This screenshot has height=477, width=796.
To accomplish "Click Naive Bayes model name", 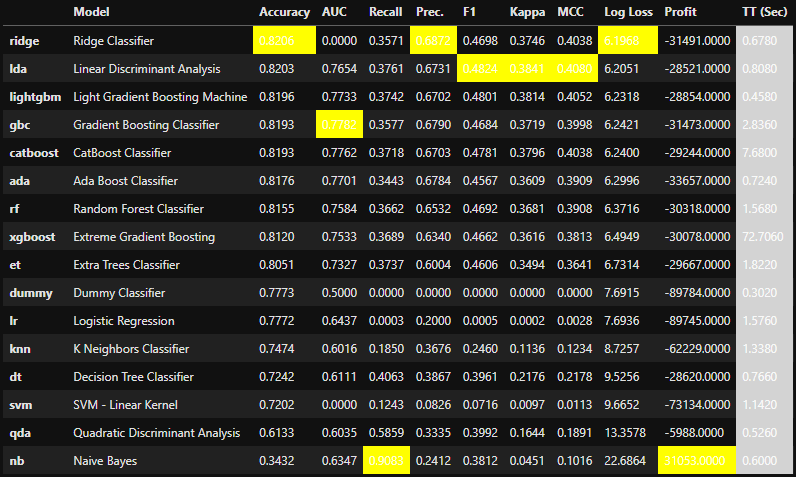I will (x=105, y=461).
